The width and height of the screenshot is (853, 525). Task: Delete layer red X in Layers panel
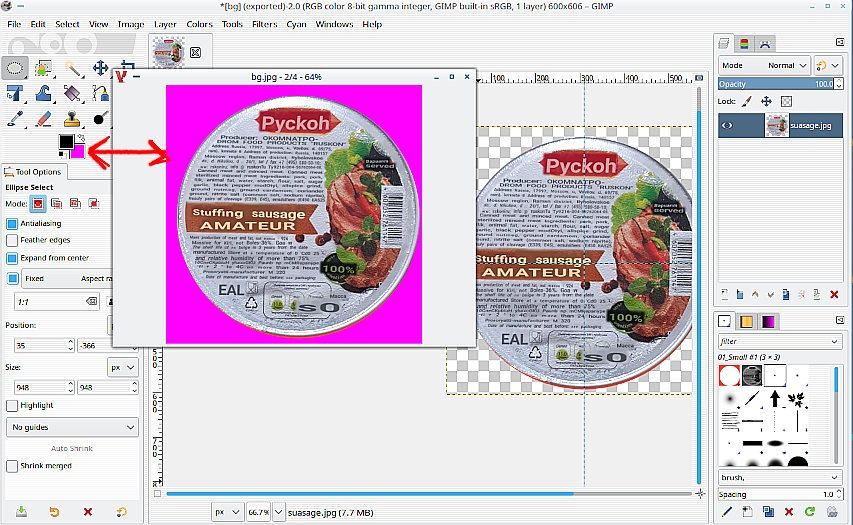(x=834, y=294)
